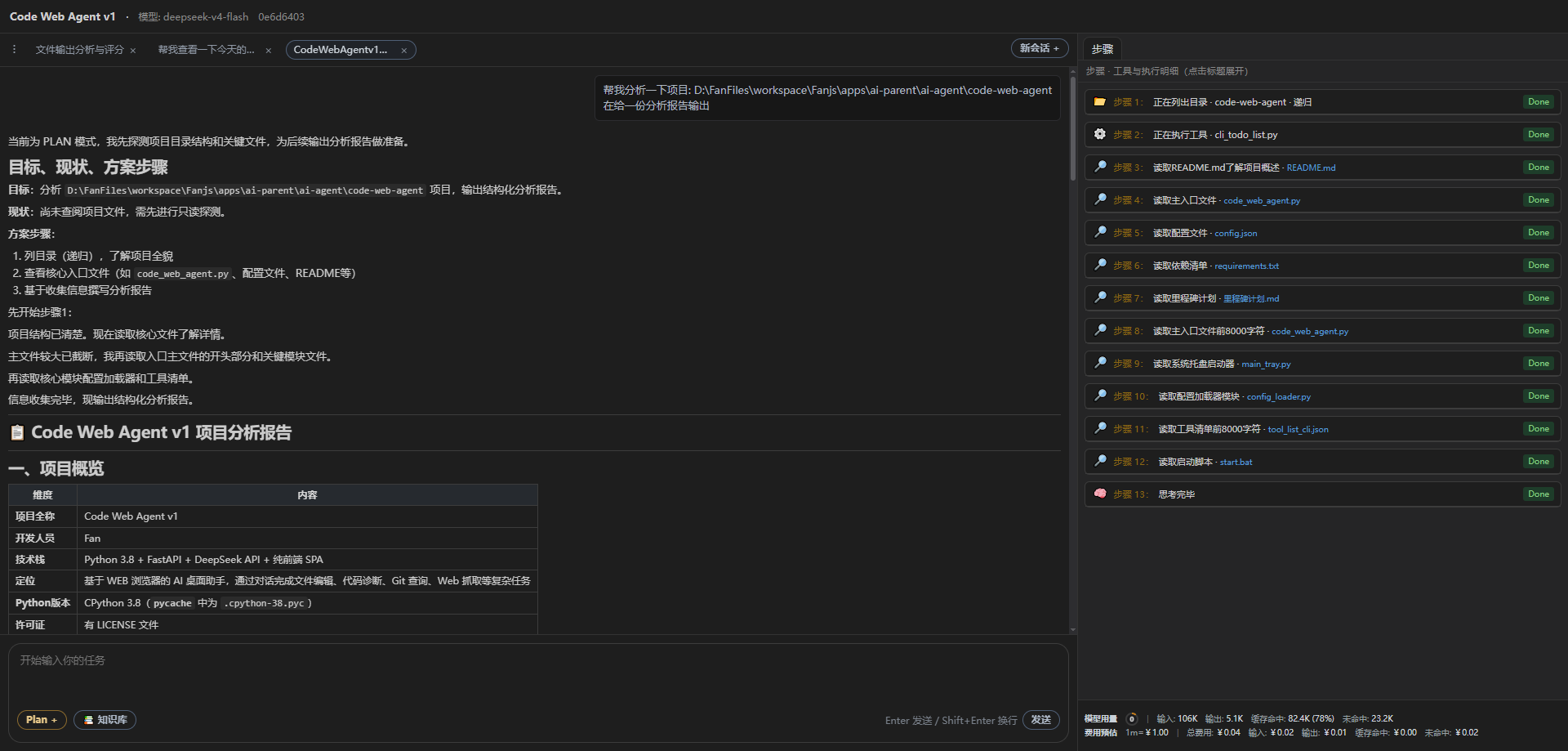
Task: Close the 文件输出分析与评分 tab
Action: [133, 51]
